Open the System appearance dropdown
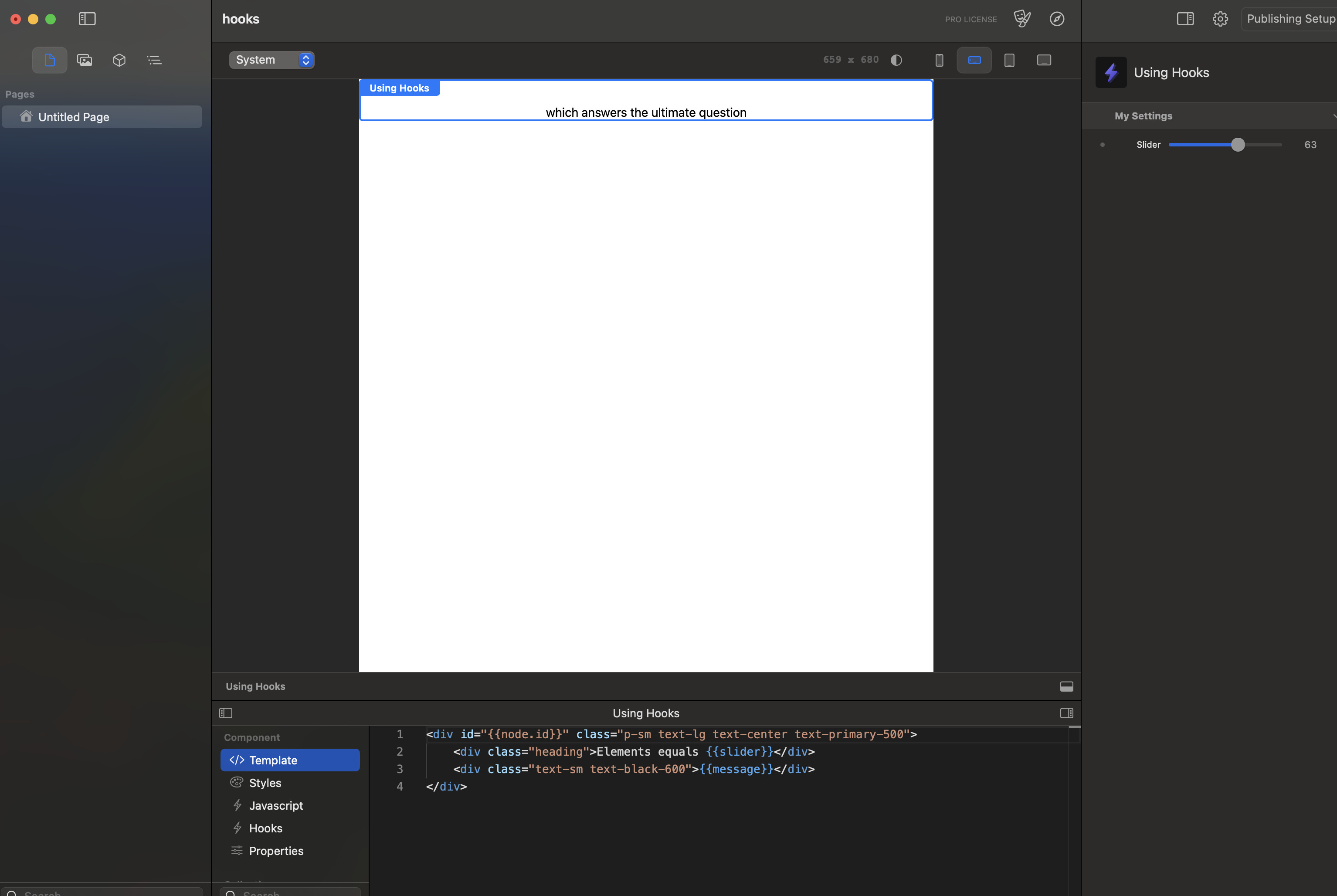This screenshot has width=1337, height=896. point(271,60)
